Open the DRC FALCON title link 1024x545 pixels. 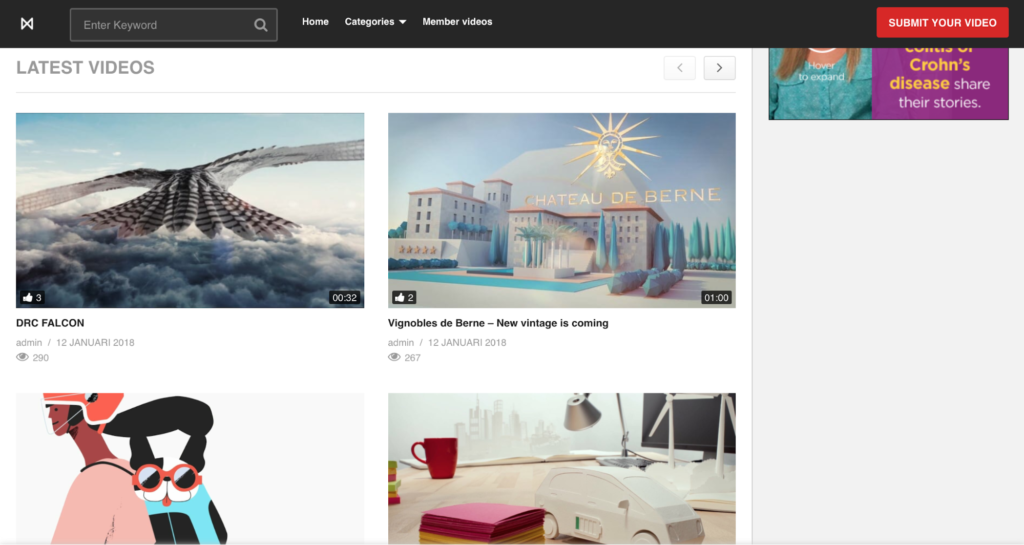coord(50,323)
